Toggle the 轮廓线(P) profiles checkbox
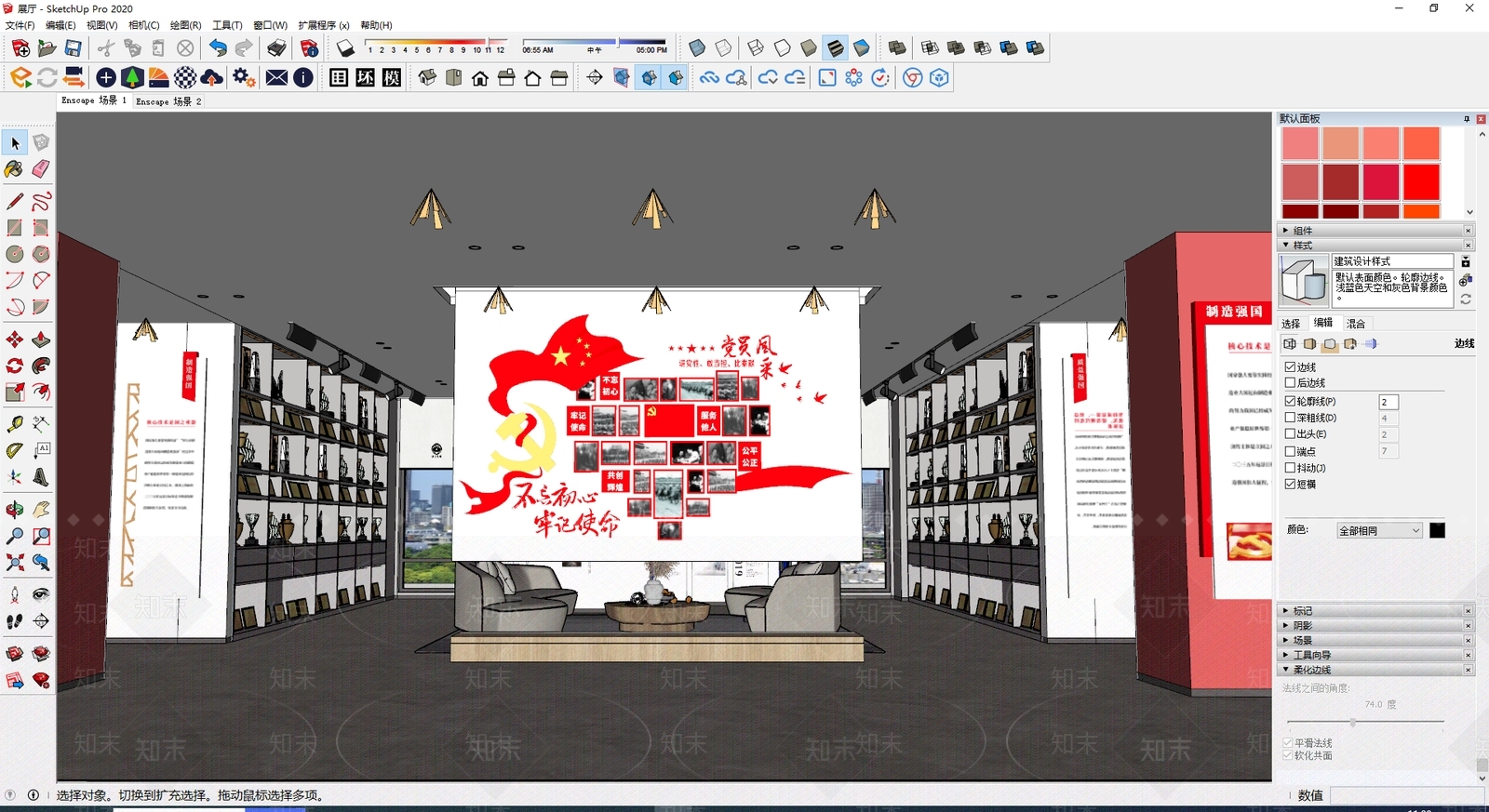Viewport: 1489px width, 812px height. pyautogui.click(x=1290, y=401)
